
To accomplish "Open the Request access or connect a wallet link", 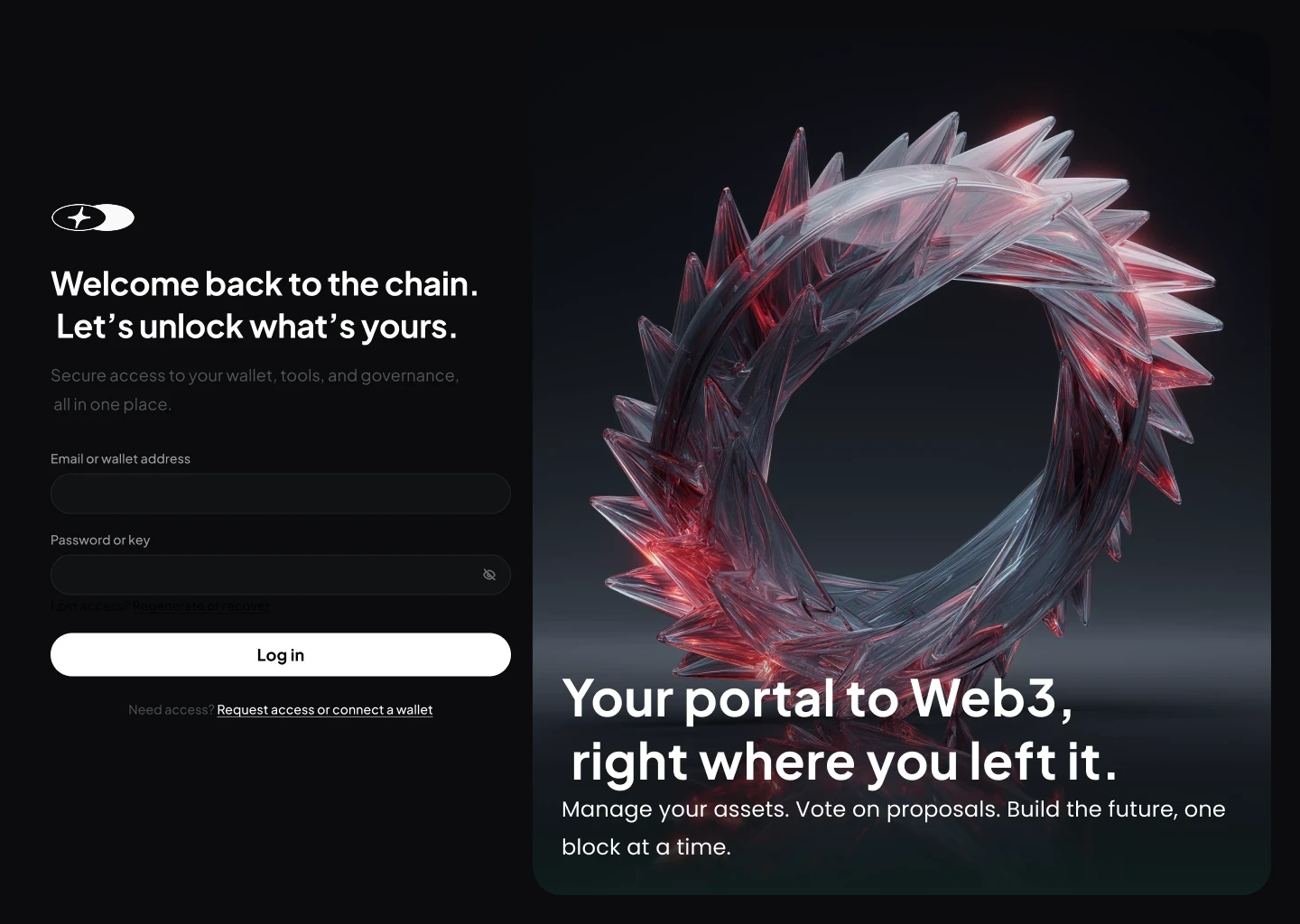I will pos(325,709).
